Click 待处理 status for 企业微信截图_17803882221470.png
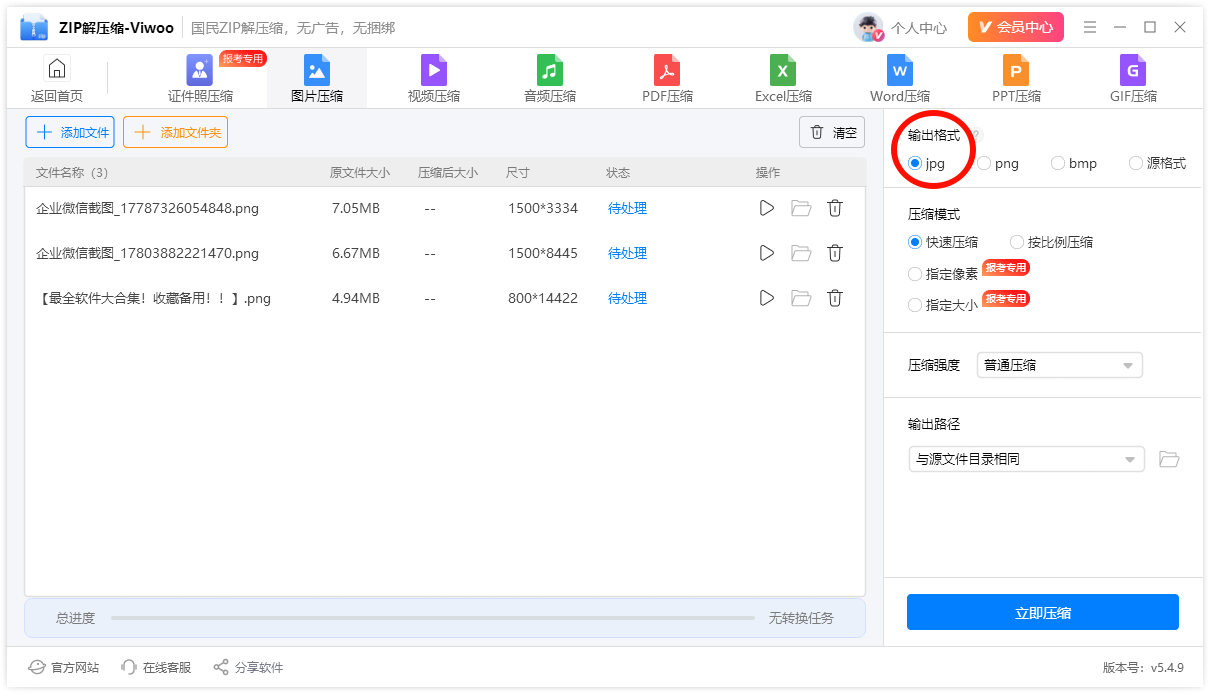This screenshot has width=1210, height=694. [x=628, y=253]
